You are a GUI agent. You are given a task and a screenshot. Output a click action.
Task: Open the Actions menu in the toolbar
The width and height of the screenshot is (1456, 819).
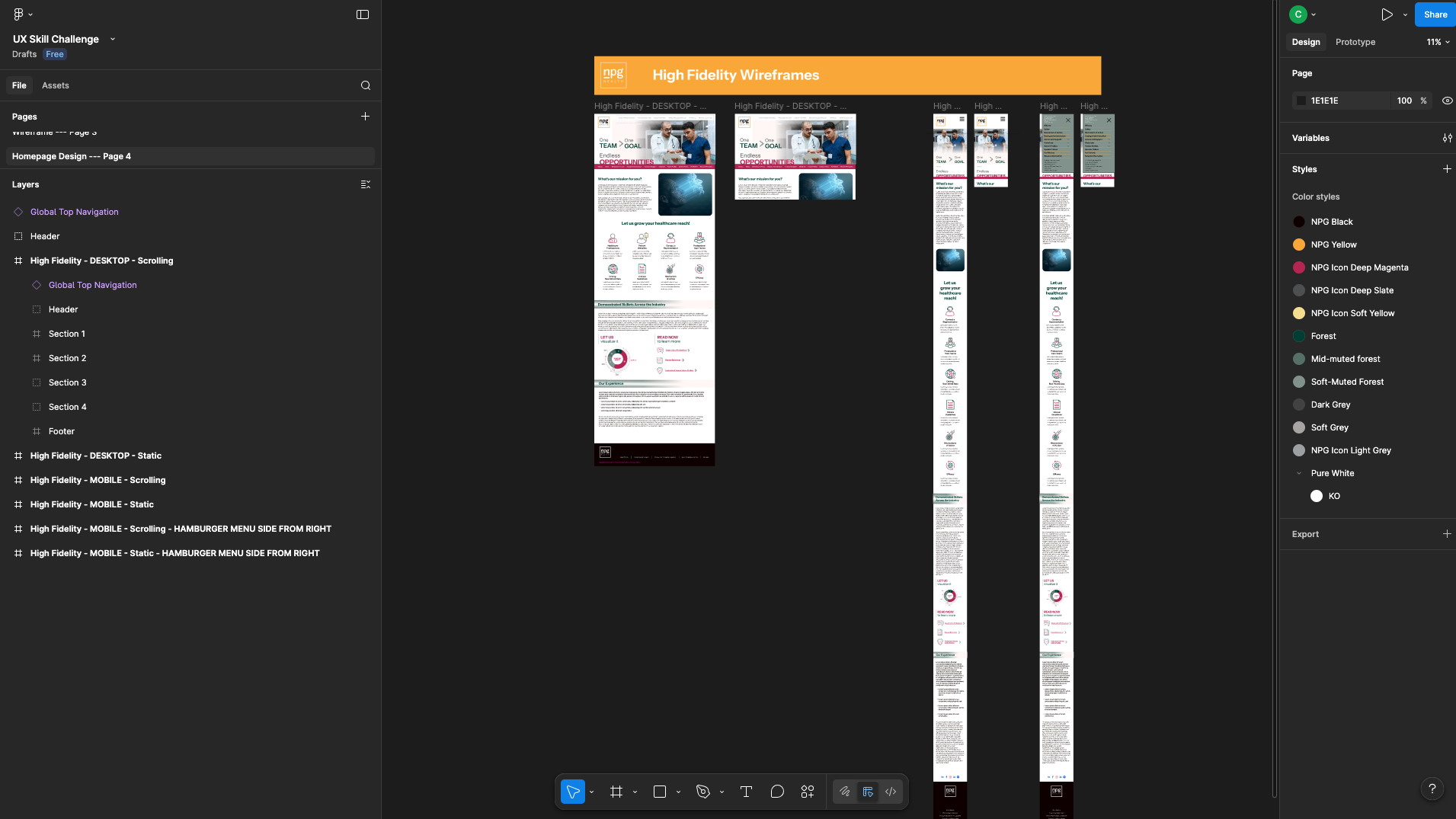(807, 792)
